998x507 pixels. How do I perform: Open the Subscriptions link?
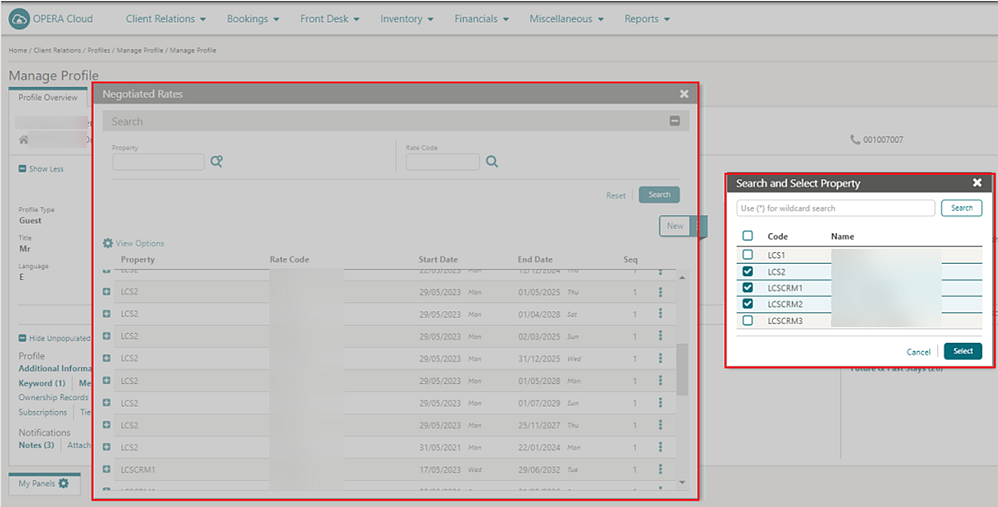(x=43, y=412)
